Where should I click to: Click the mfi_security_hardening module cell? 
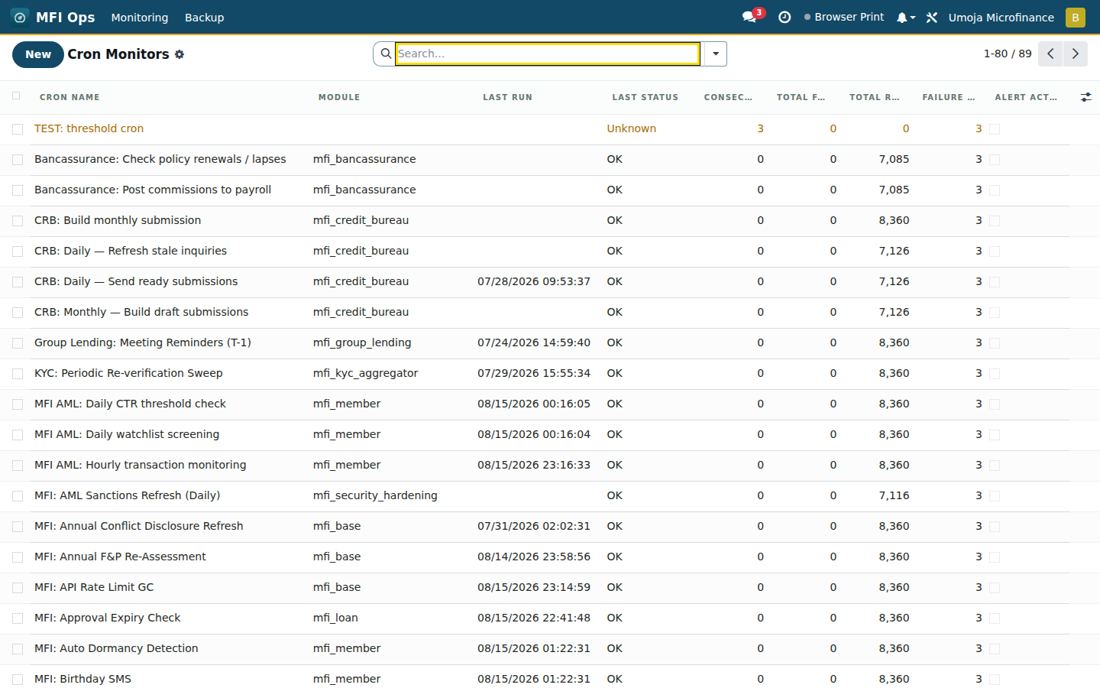click(375, 495)
